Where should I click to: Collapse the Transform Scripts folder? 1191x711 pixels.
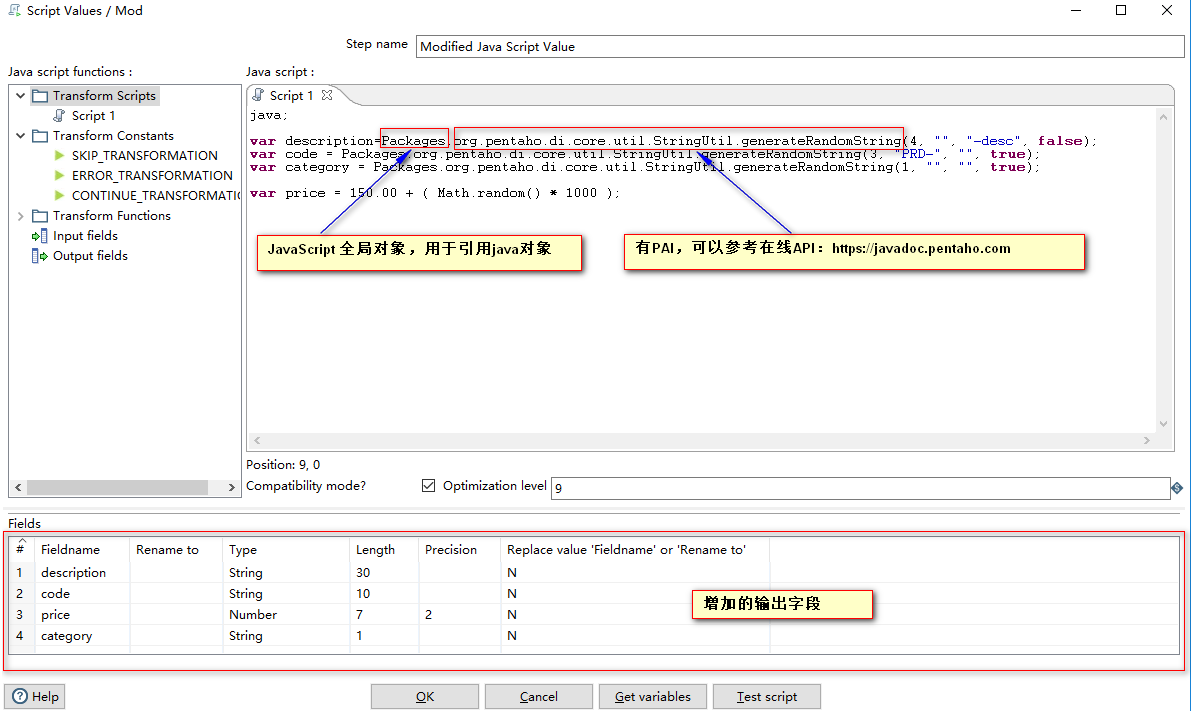[20, 95]
